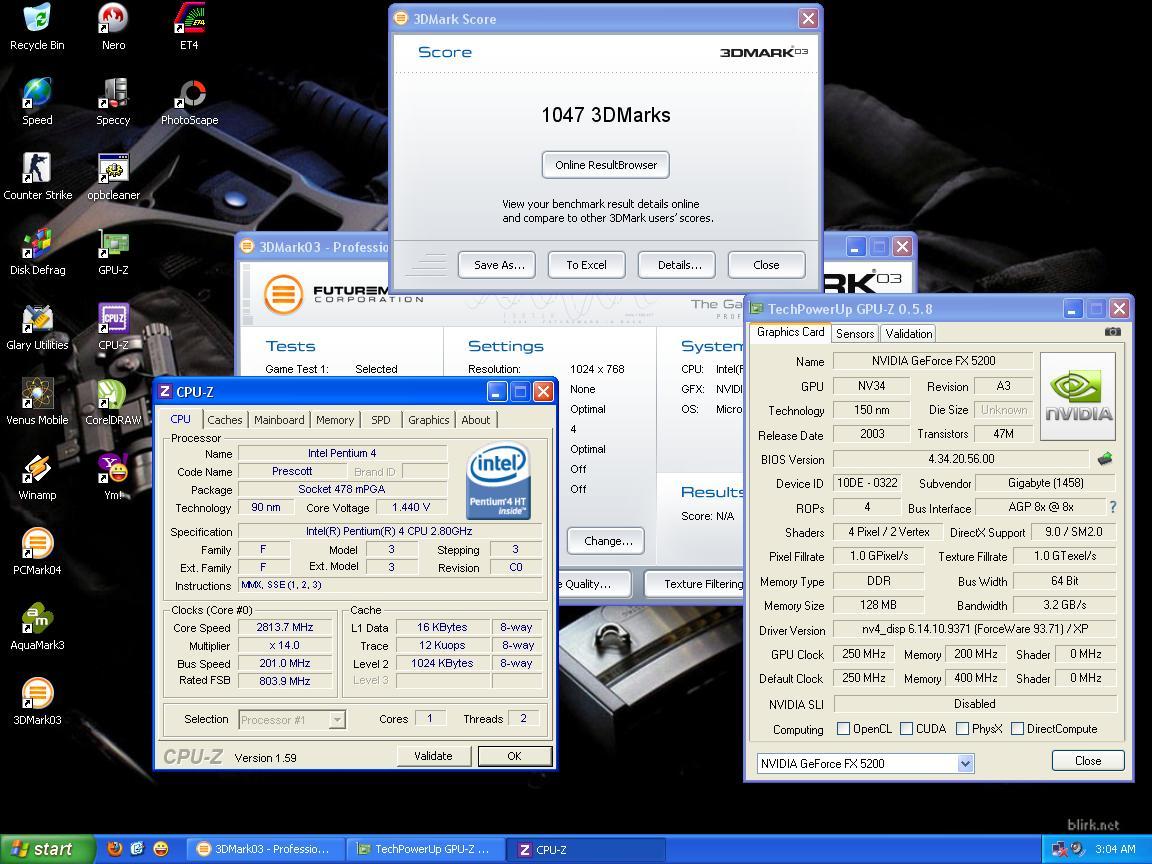Enable the CUDA checkbox in GPU-Z
The width and height of the screenshot is (1152, 864).
click(907, 729)
